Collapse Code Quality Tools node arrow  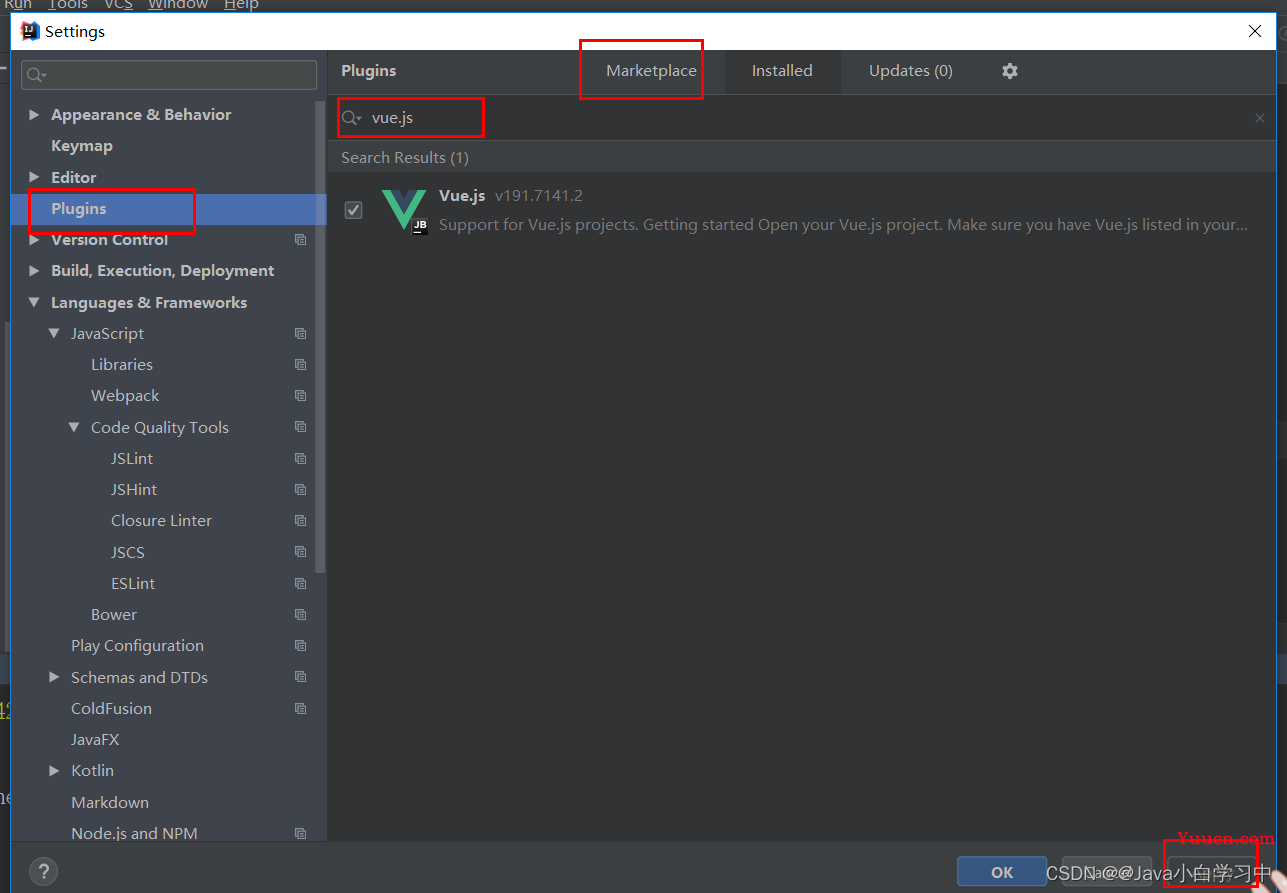point(74,427)
